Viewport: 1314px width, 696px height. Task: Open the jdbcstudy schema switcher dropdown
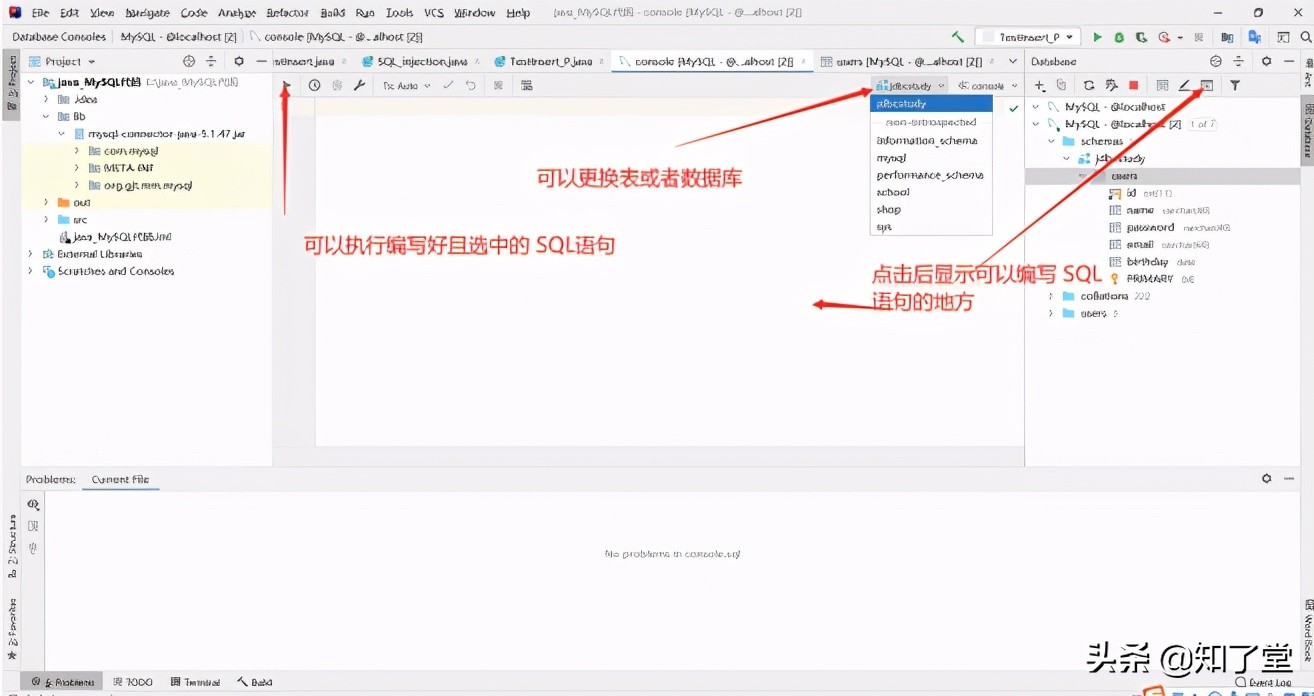pyautogui.click(x=910, y=86)
